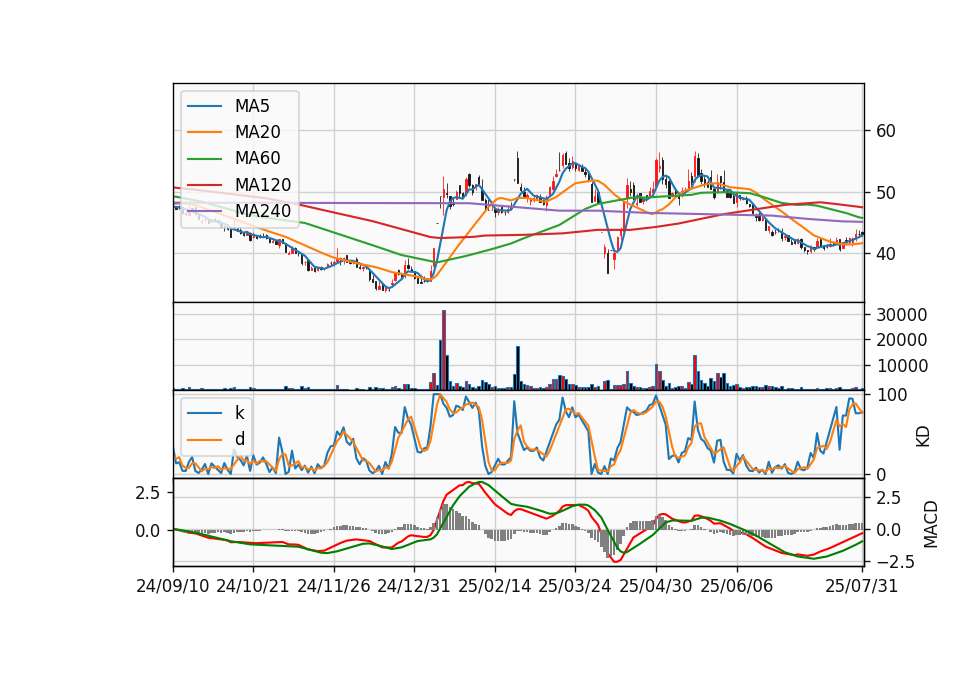Viewport: 960px width, 690px height.
Task: Click the volume axis value 20000
Action: 901,340
